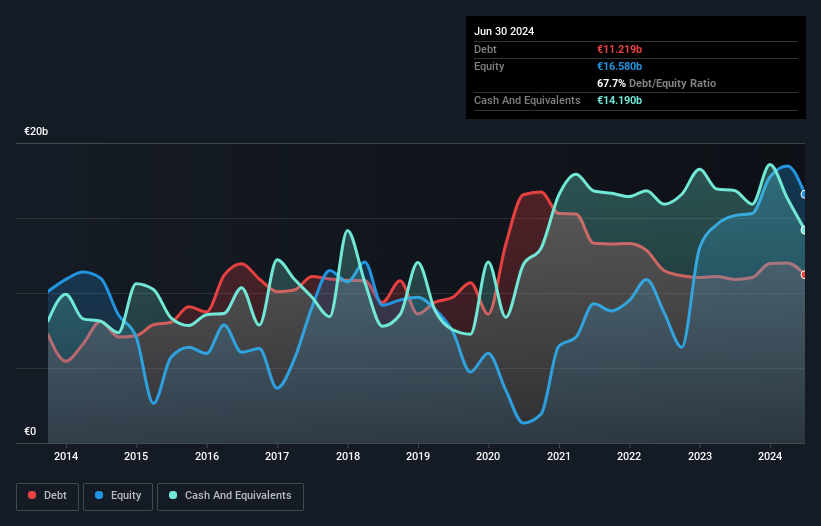The width and height of the screenshot is (821, 526).
Task: Click the €0 y-axis label
Action: pyautogui.click(x=30, y=431)
